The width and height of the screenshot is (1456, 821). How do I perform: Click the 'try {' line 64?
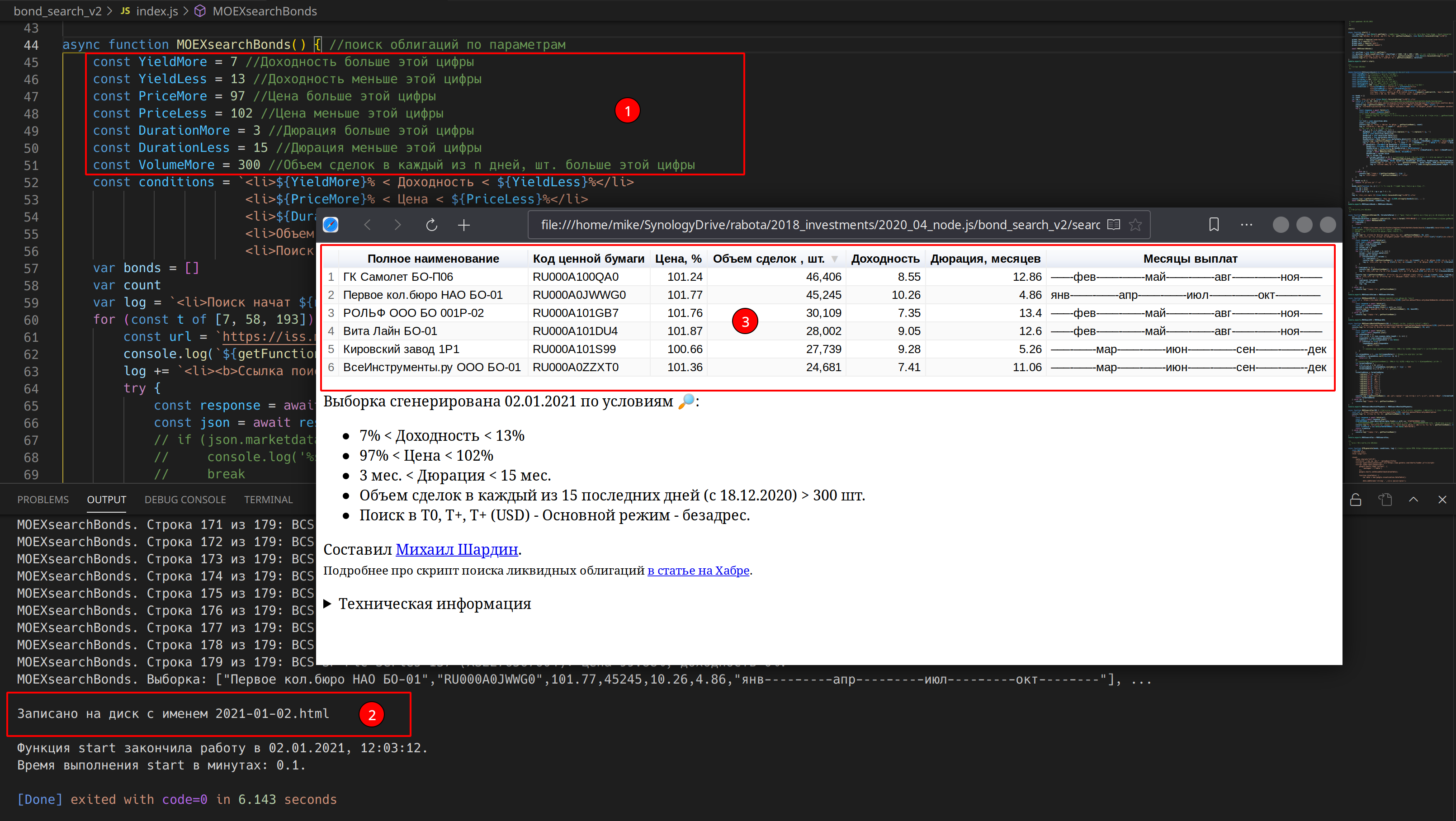(142, 388)
